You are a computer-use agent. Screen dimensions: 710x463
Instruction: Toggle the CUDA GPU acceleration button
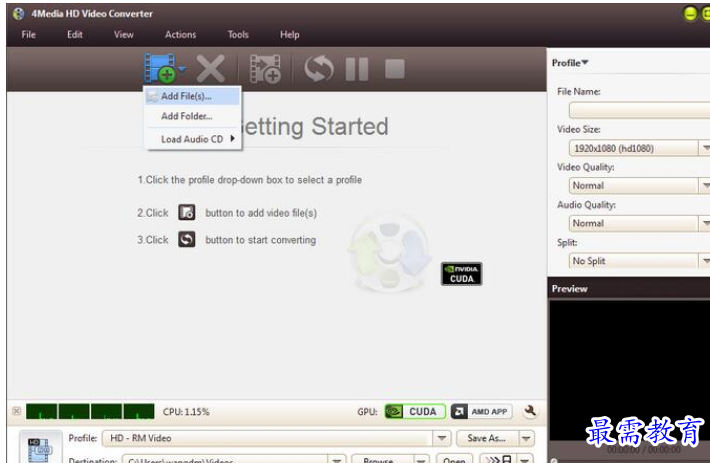(x=415, y=411)
